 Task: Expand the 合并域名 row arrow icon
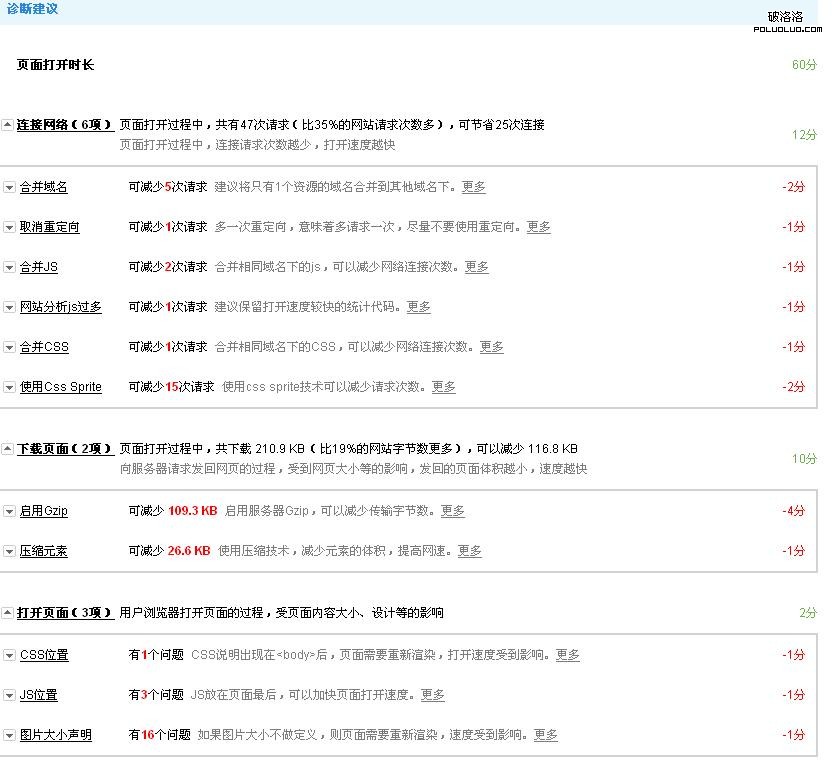point(9,188)
